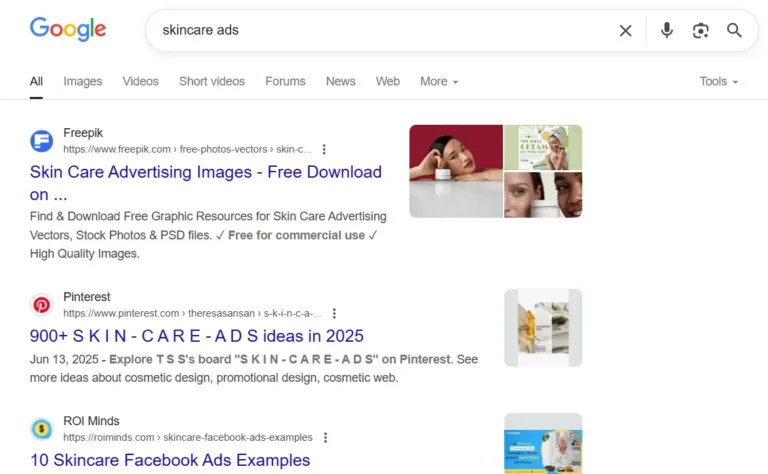This screenshot has width=768, height=474.
Task: Open 900+ SKIN-CARE-ADS ideas link
Action: pyautogui.click(x=196, y=336)
